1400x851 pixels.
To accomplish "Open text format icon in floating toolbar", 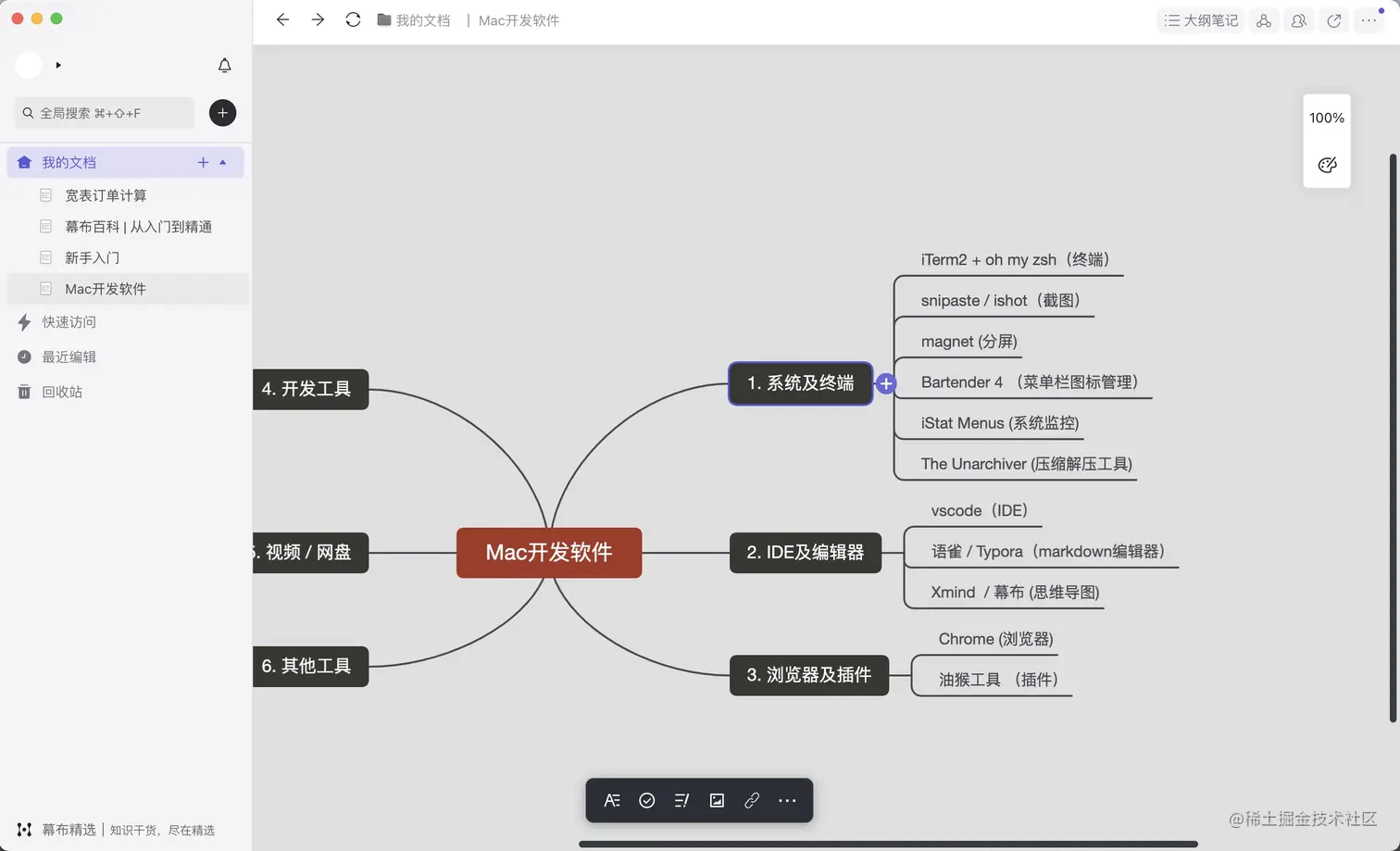I will click(x=612, y=801).
